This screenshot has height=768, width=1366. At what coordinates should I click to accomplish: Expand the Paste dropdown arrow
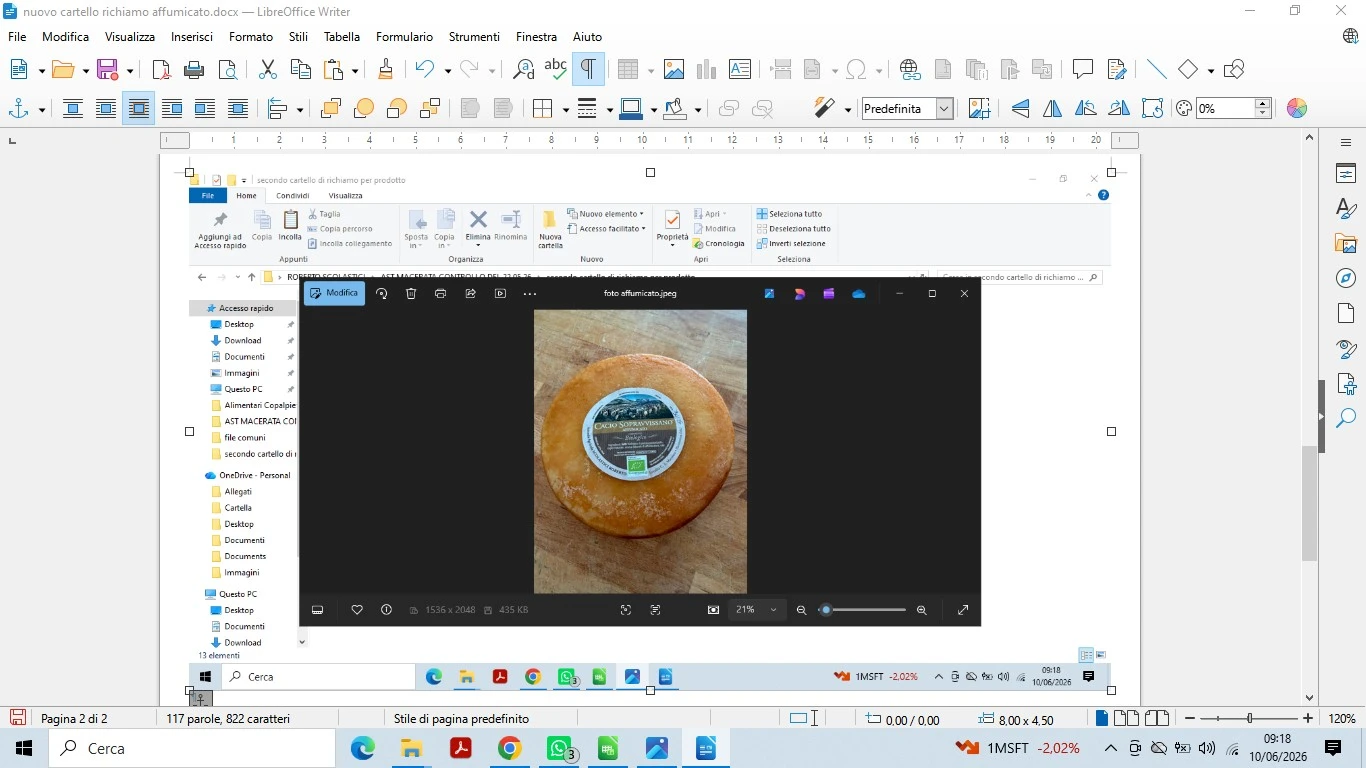354,70
